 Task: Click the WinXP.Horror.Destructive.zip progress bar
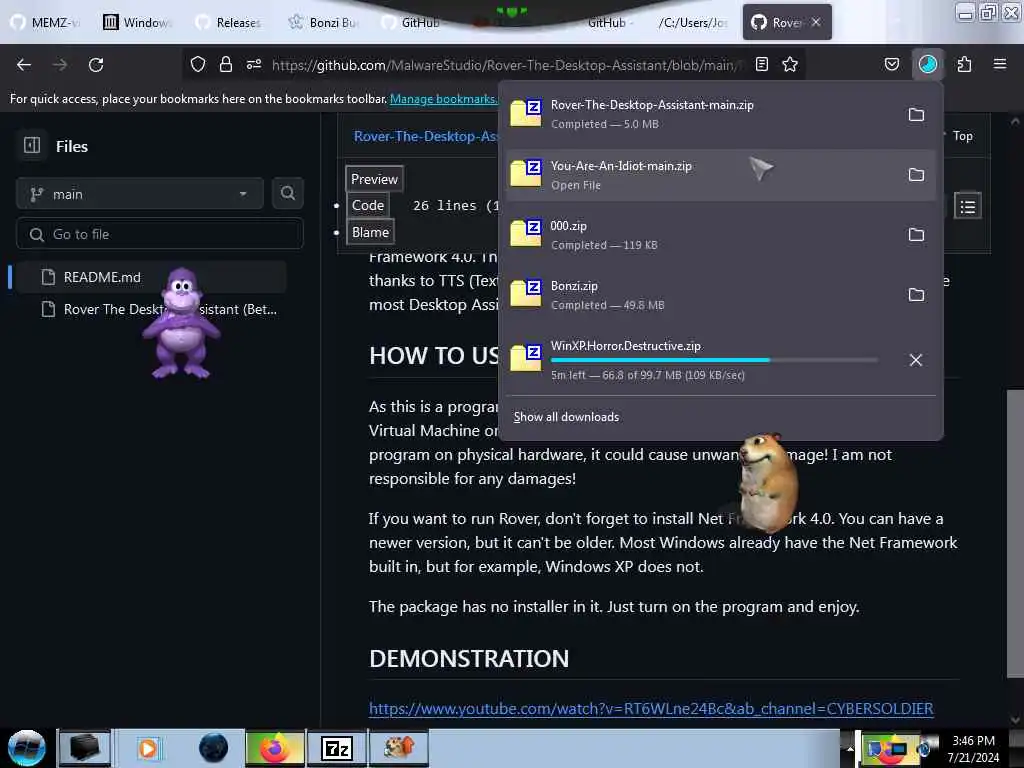click(714, 360)
